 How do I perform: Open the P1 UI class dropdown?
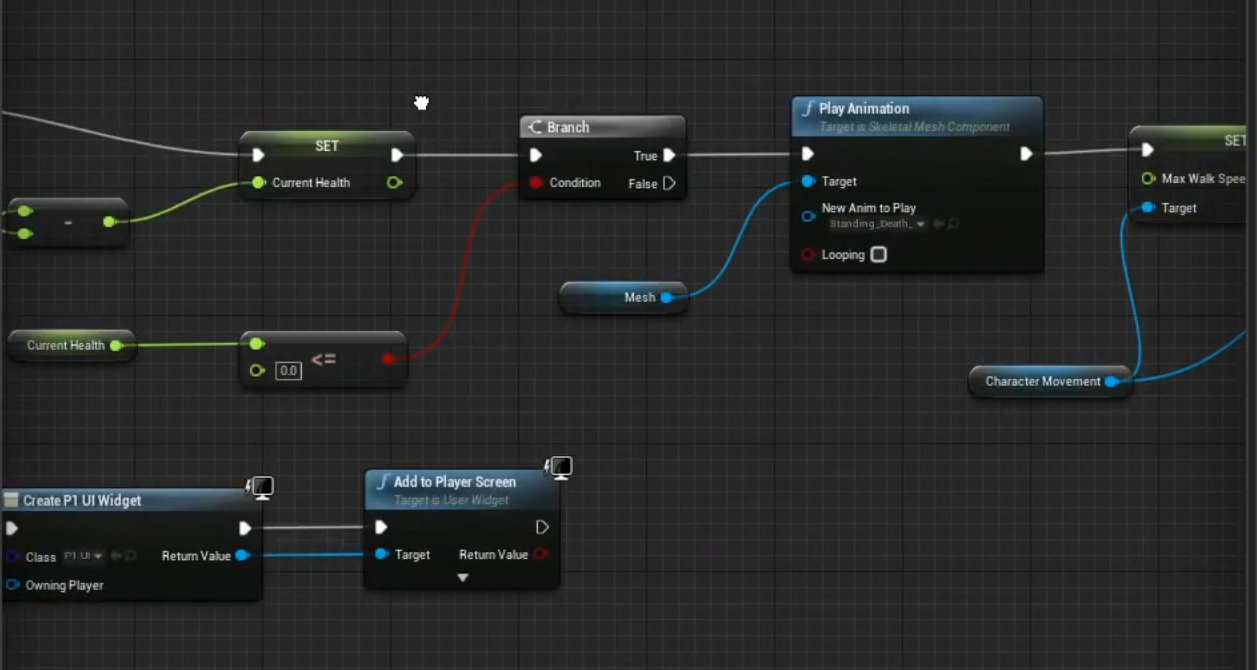tap(84, 556)
